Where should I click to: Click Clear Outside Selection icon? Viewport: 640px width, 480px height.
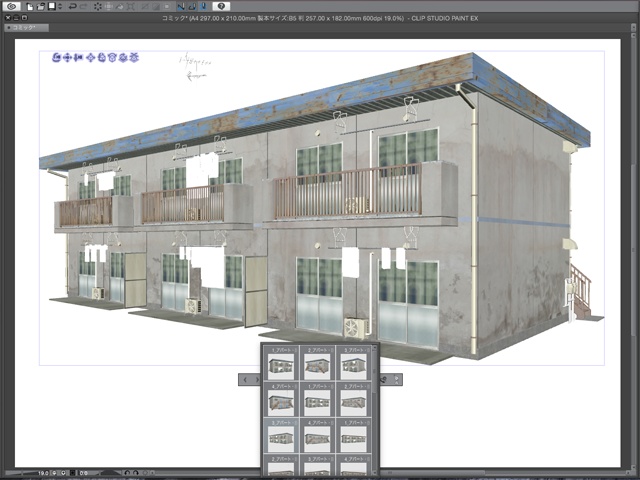click(x=109, y=6)
